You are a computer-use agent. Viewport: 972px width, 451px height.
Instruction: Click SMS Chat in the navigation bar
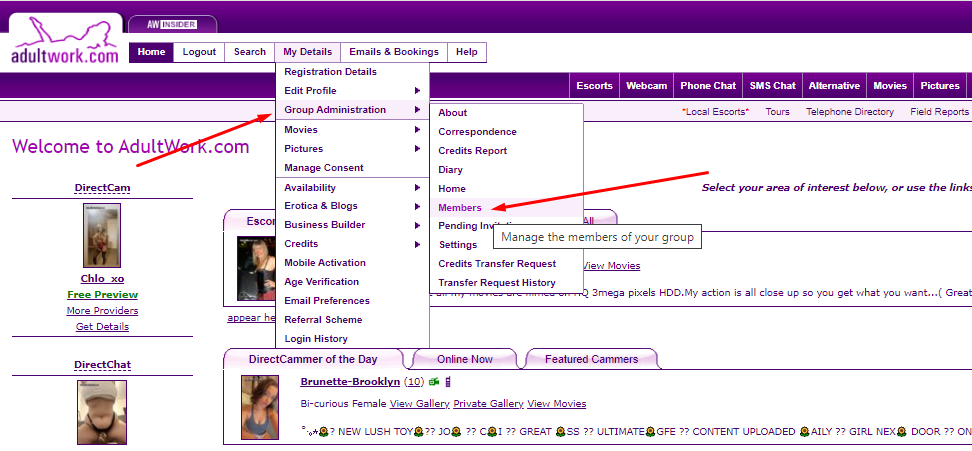(772, 86)
